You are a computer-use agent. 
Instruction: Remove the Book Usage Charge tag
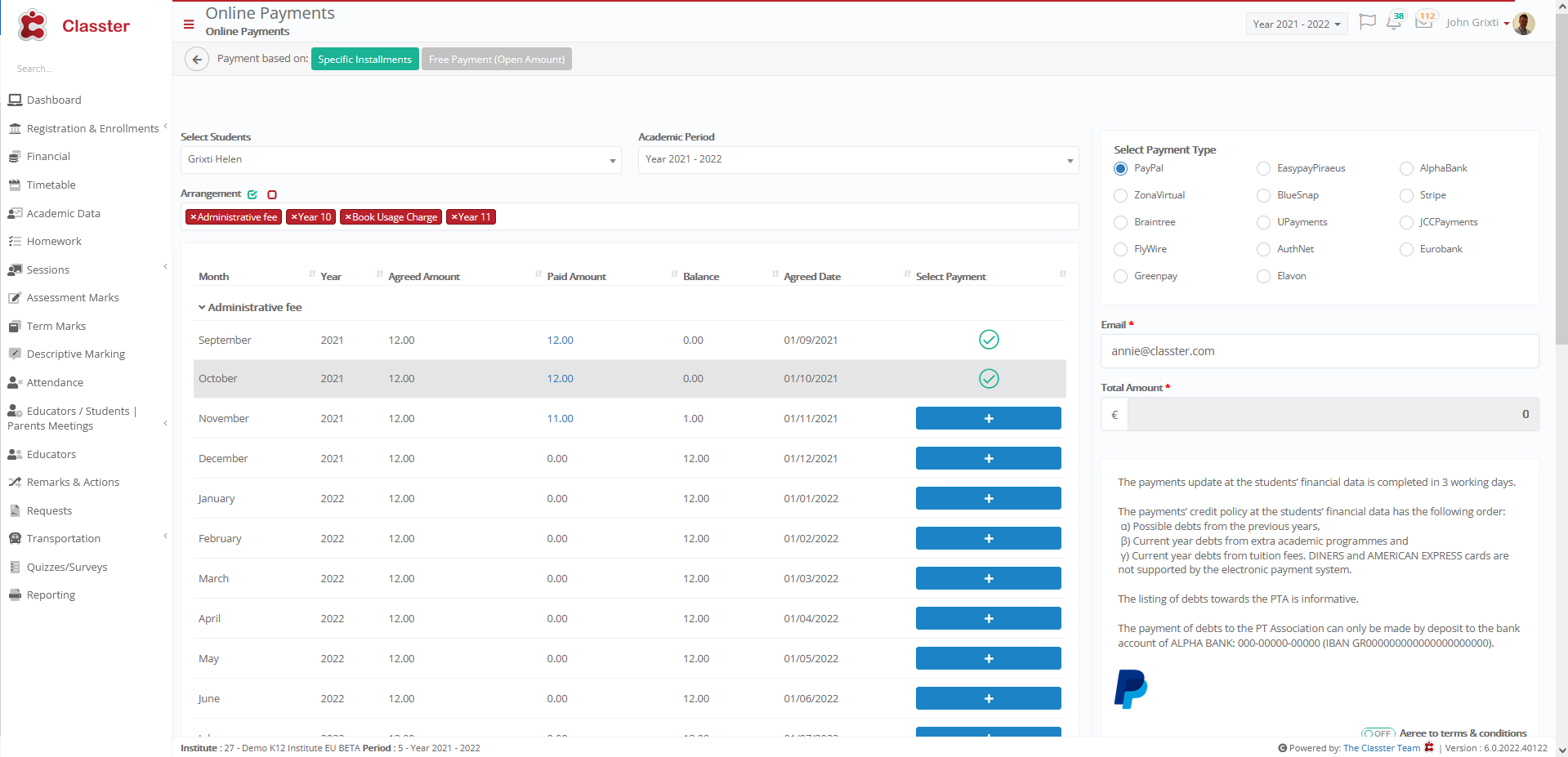348,217
